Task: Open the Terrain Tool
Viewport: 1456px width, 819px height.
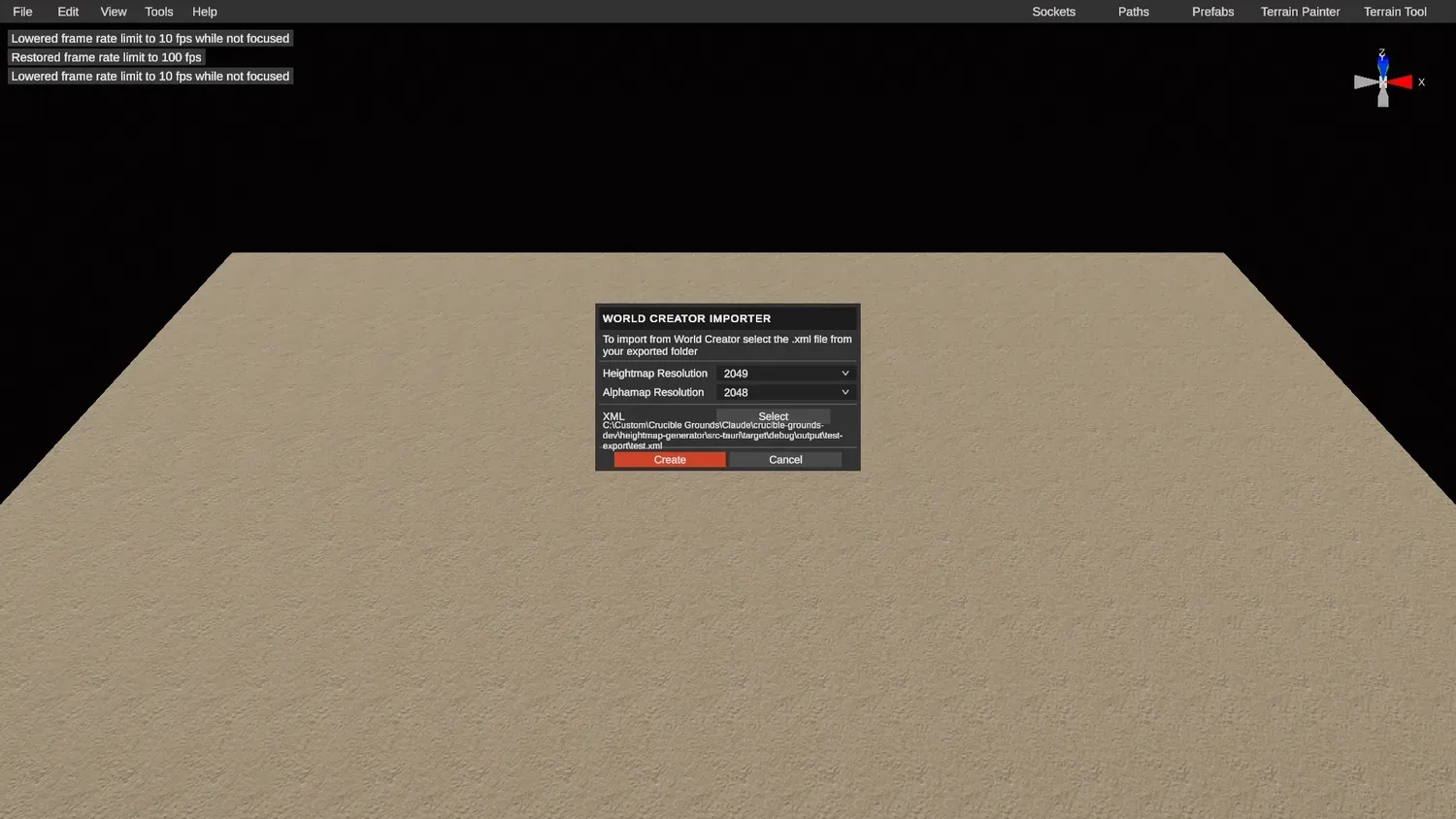Action: 1395,12
